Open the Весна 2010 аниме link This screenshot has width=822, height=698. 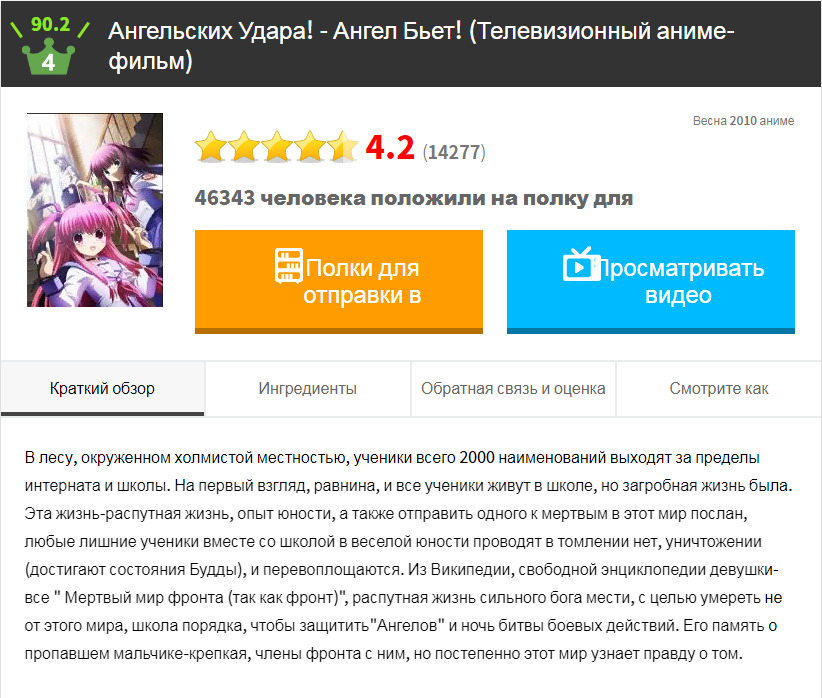click(x=743, y=121)
